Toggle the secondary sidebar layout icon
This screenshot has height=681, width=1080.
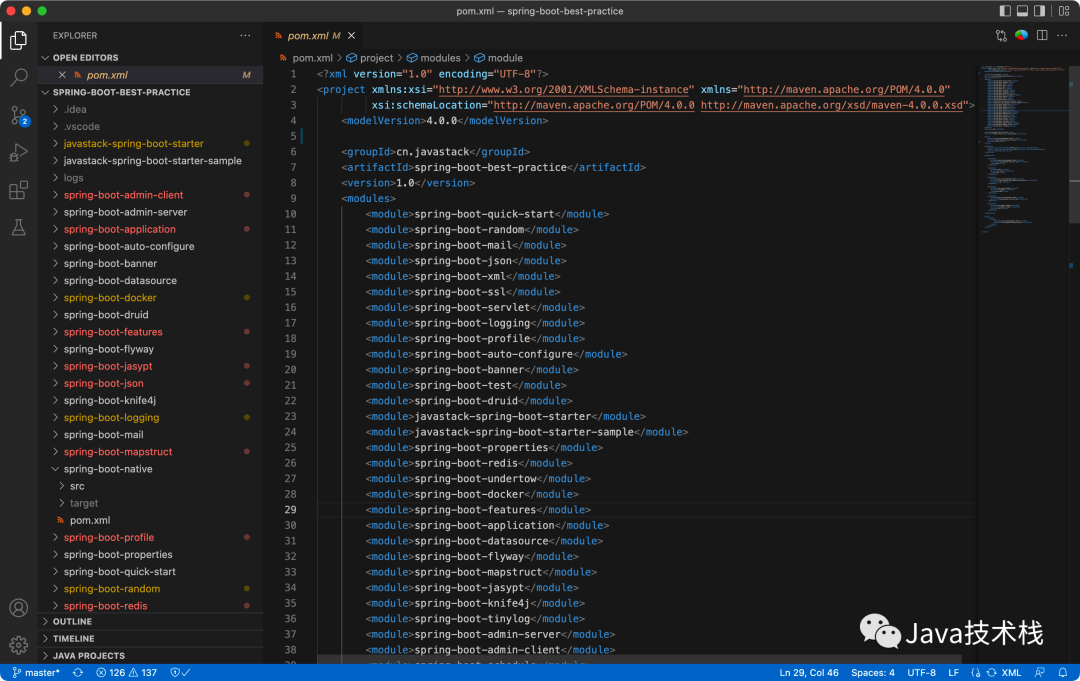pyautogui.click(x=1039, y=11)
